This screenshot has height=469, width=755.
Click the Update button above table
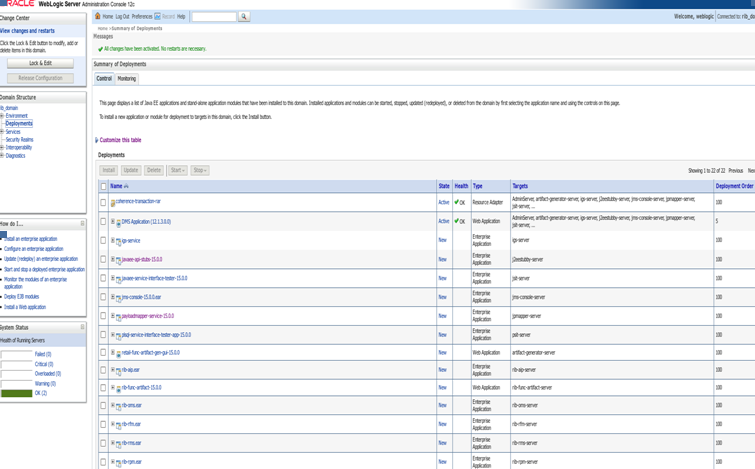coord(131,170)
